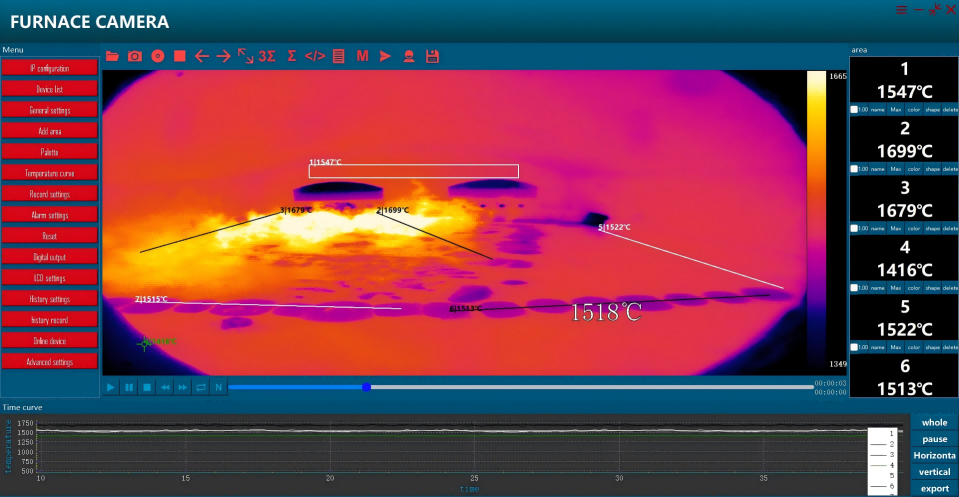
Task: Open Online device menu item
Action: pos(50,341)
